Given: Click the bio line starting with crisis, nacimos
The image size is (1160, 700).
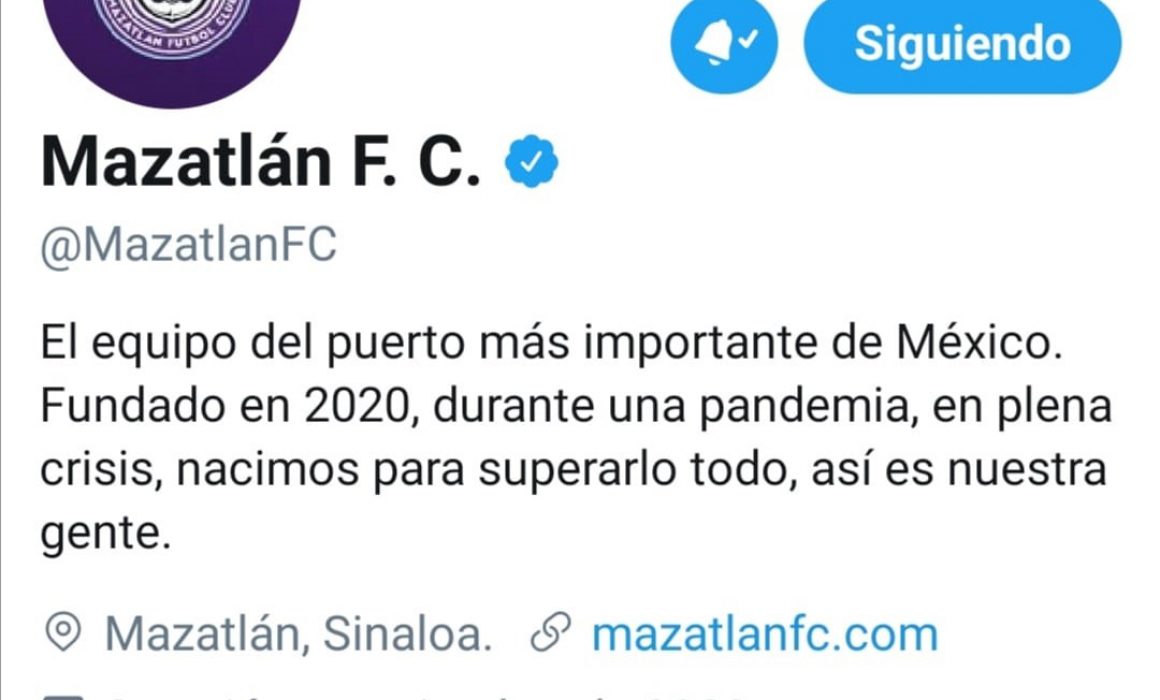Looking at the screenshot, I should click(573, 471).
